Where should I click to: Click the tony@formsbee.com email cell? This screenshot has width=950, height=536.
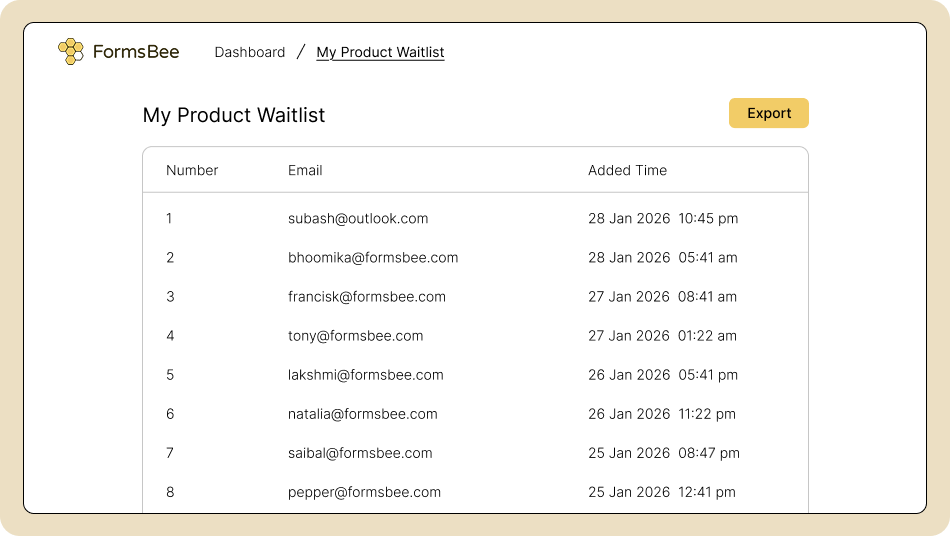click(x=355, y=336)
